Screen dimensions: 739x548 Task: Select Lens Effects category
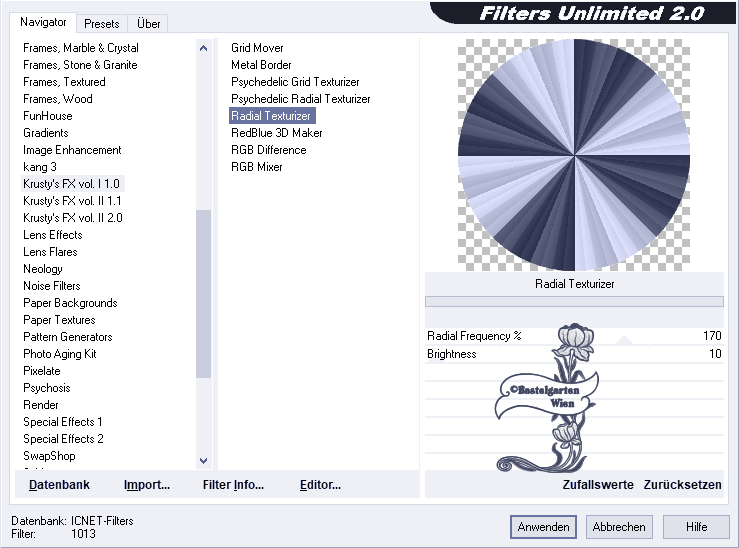(x=52, y=235)
